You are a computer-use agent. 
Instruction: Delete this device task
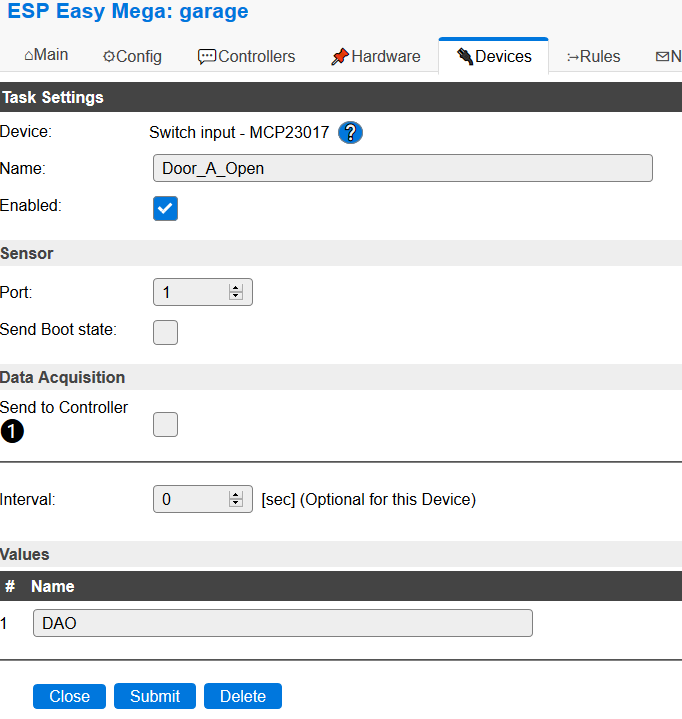point(243,696)
